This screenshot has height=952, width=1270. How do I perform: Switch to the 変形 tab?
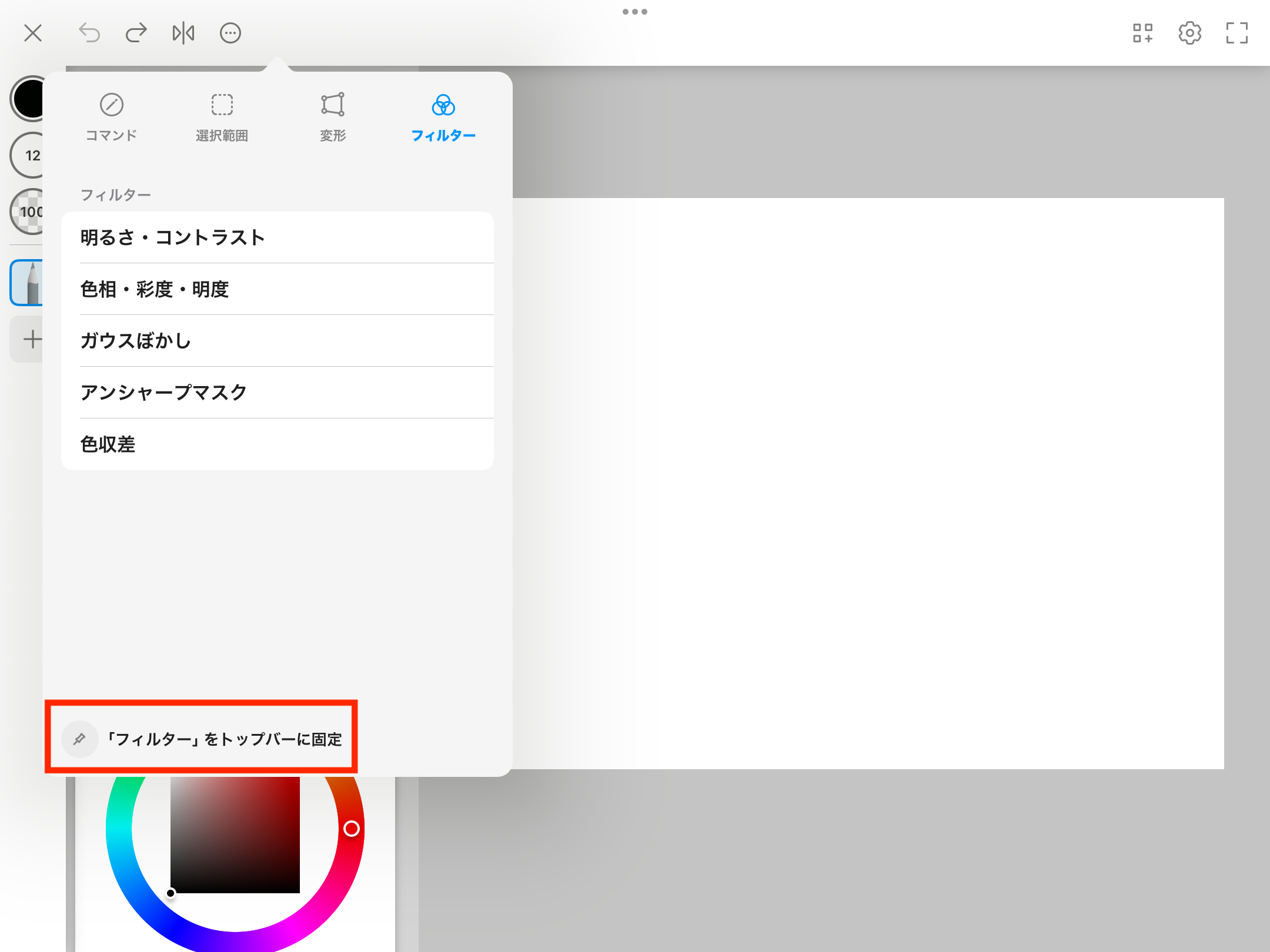[333, 118]
